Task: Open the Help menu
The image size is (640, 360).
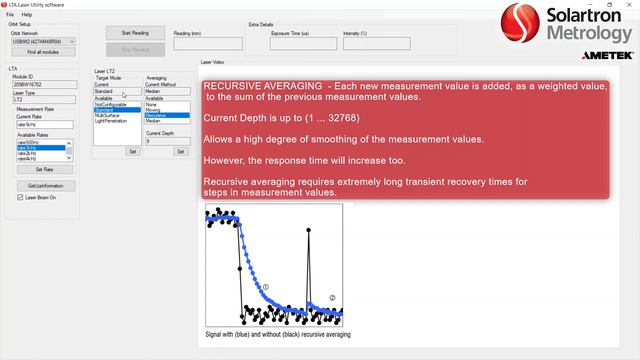Action: [27, 15]
